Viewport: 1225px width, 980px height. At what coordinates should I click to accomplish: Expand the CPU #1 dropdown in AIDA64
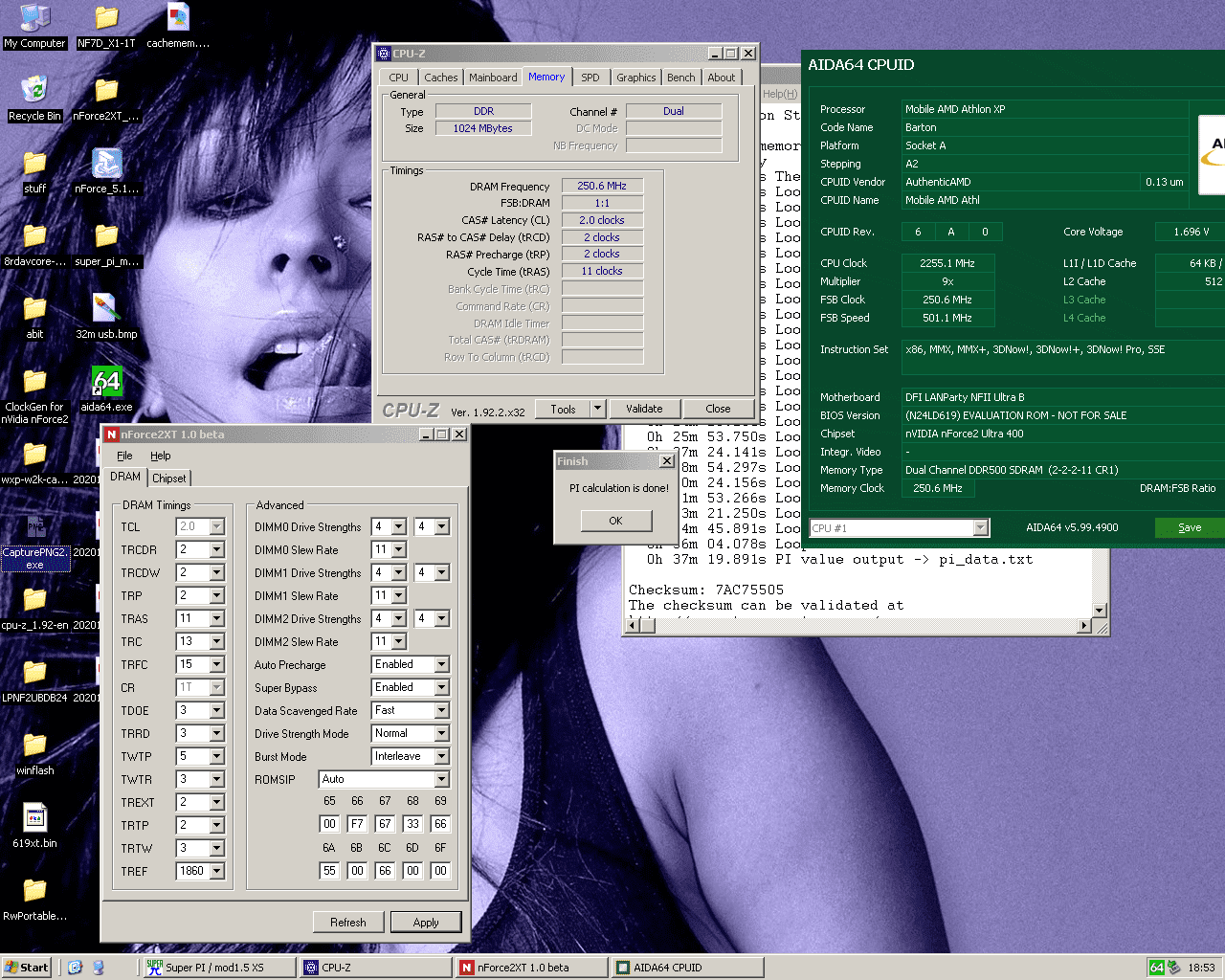[980, 528]
